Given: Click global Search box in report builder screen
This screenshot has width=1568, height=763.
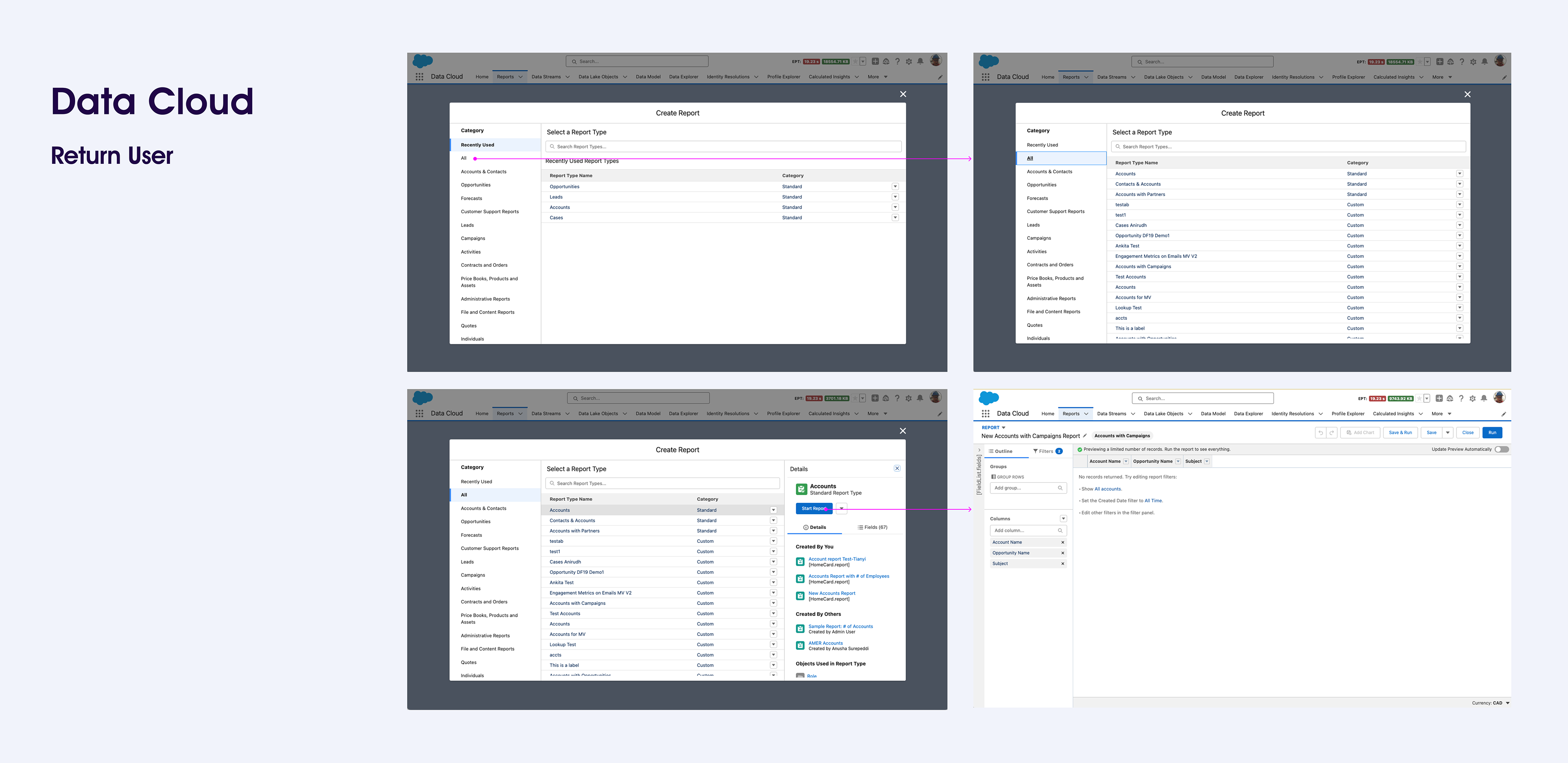Looking at the screenshot, I should (1202, 398).
